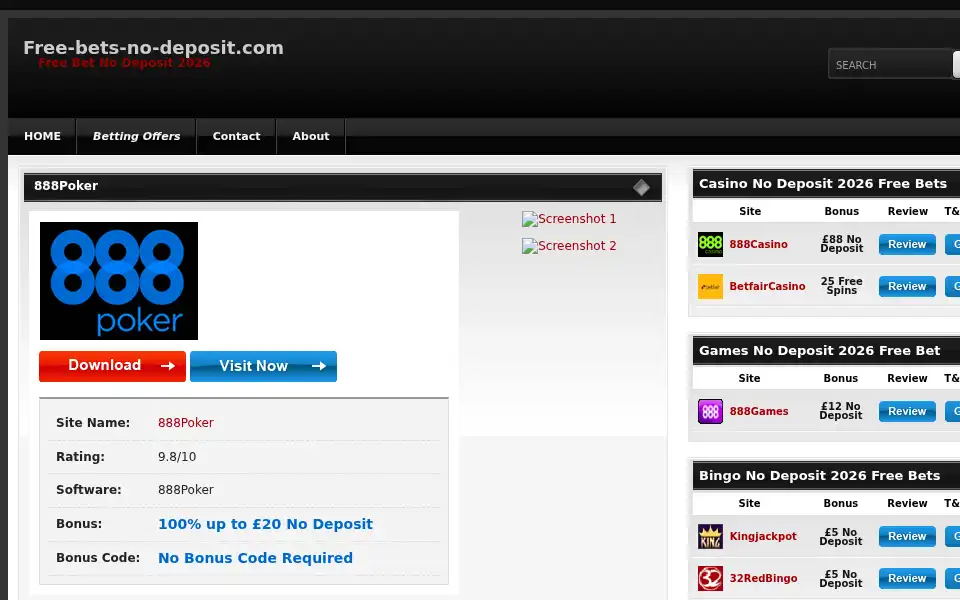Image resolution: width=960 pixels, height=600 pixels.
Task: Click the 888Games logo icon
Action: 710,411
